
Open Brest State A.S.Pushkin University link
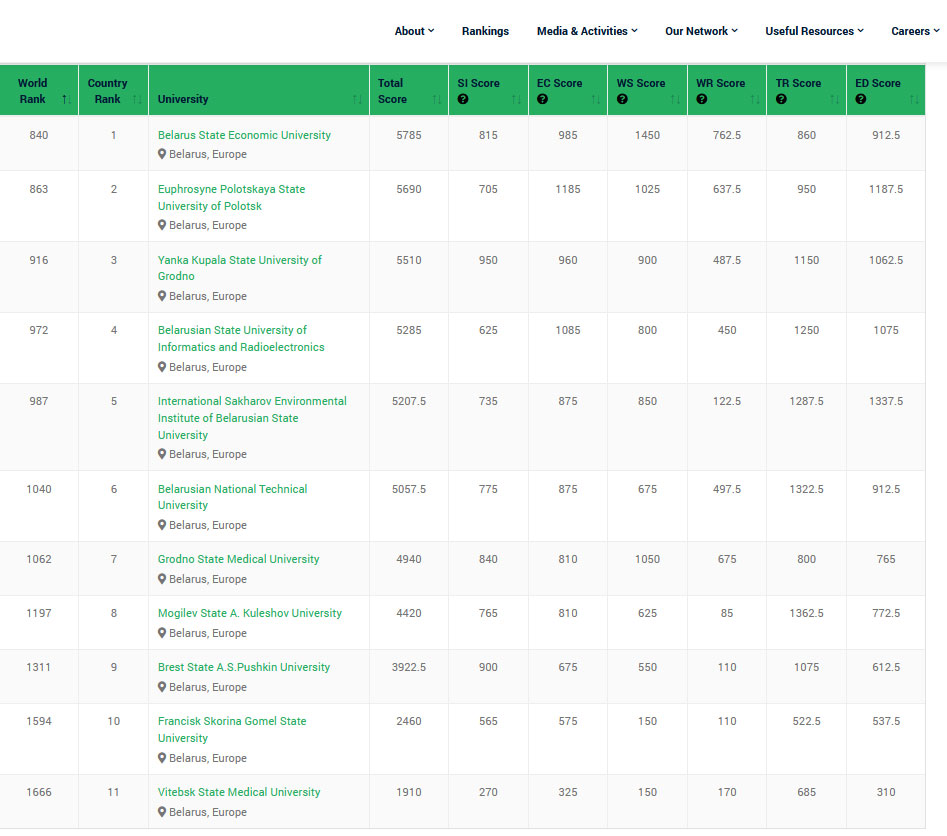pyautogui.click(x=243, y=667)
